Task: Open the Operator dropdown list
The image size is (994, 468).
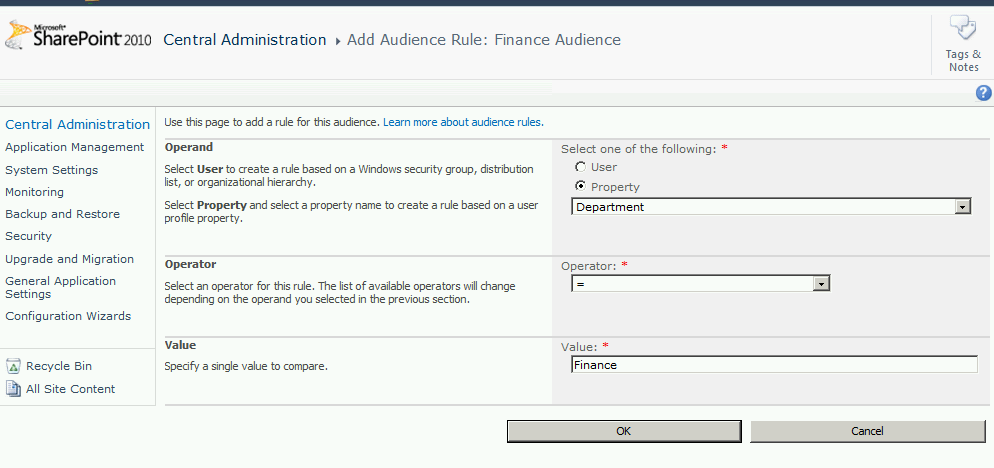Action: point(821,284)
